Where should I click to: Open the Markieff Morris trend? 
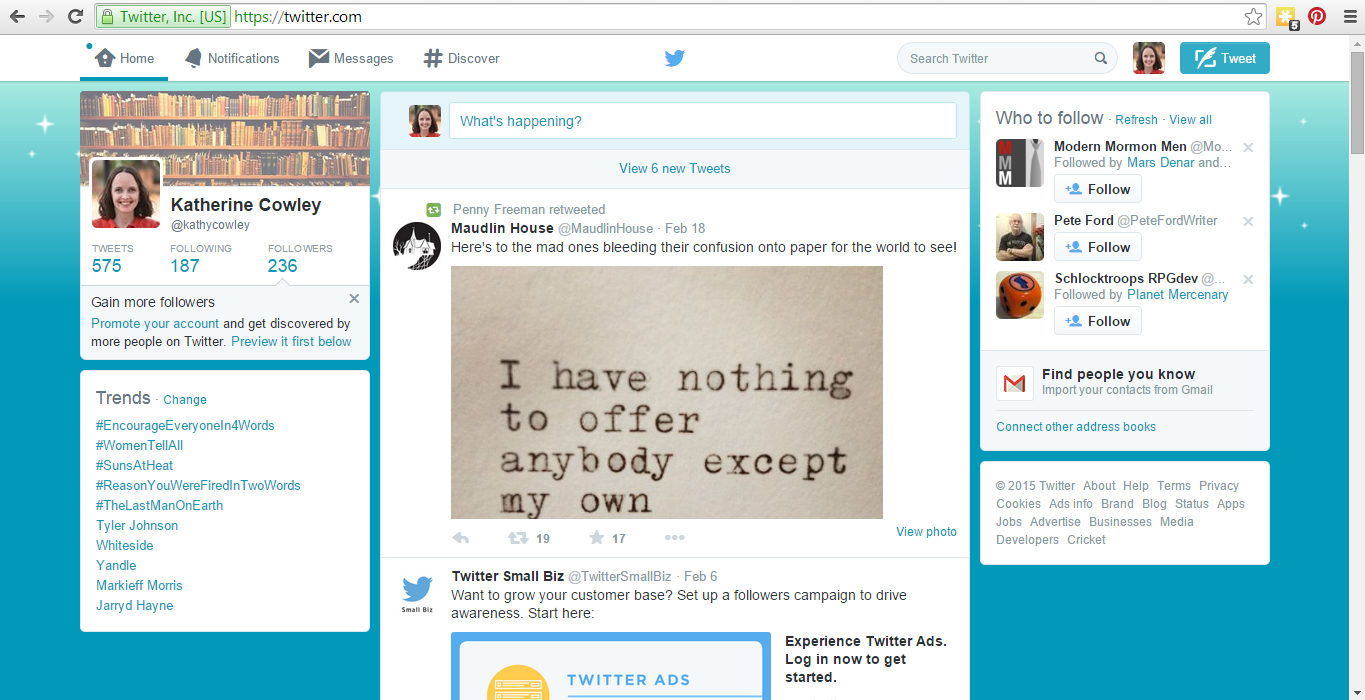click(139, 585)
